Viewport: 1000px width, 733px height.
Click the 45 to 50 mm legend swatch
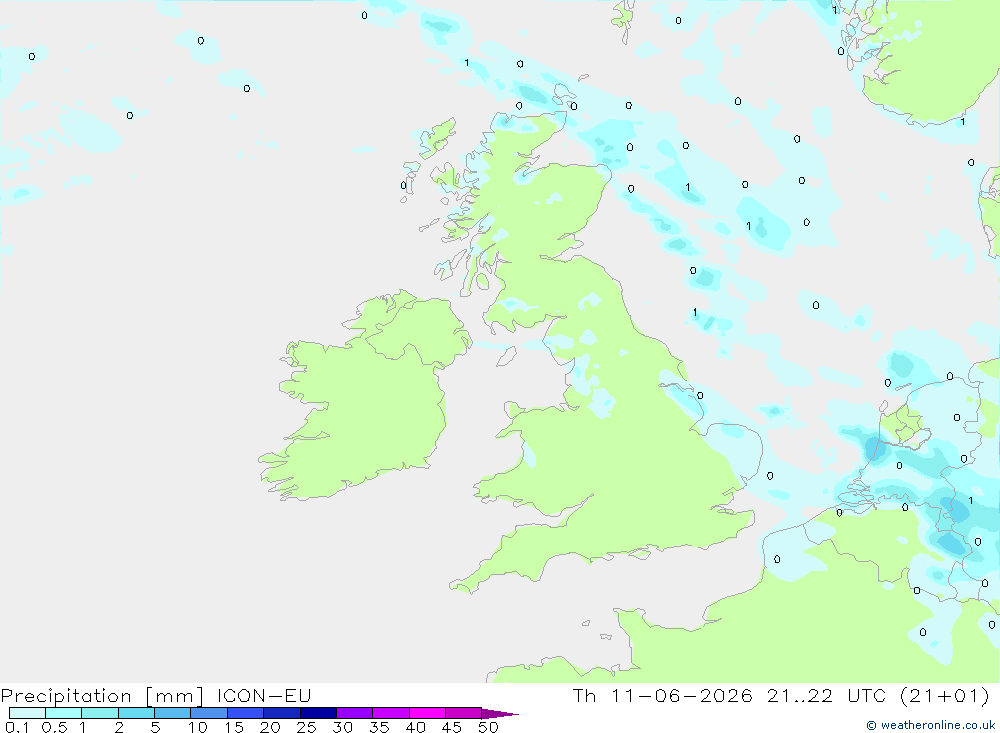464,713
